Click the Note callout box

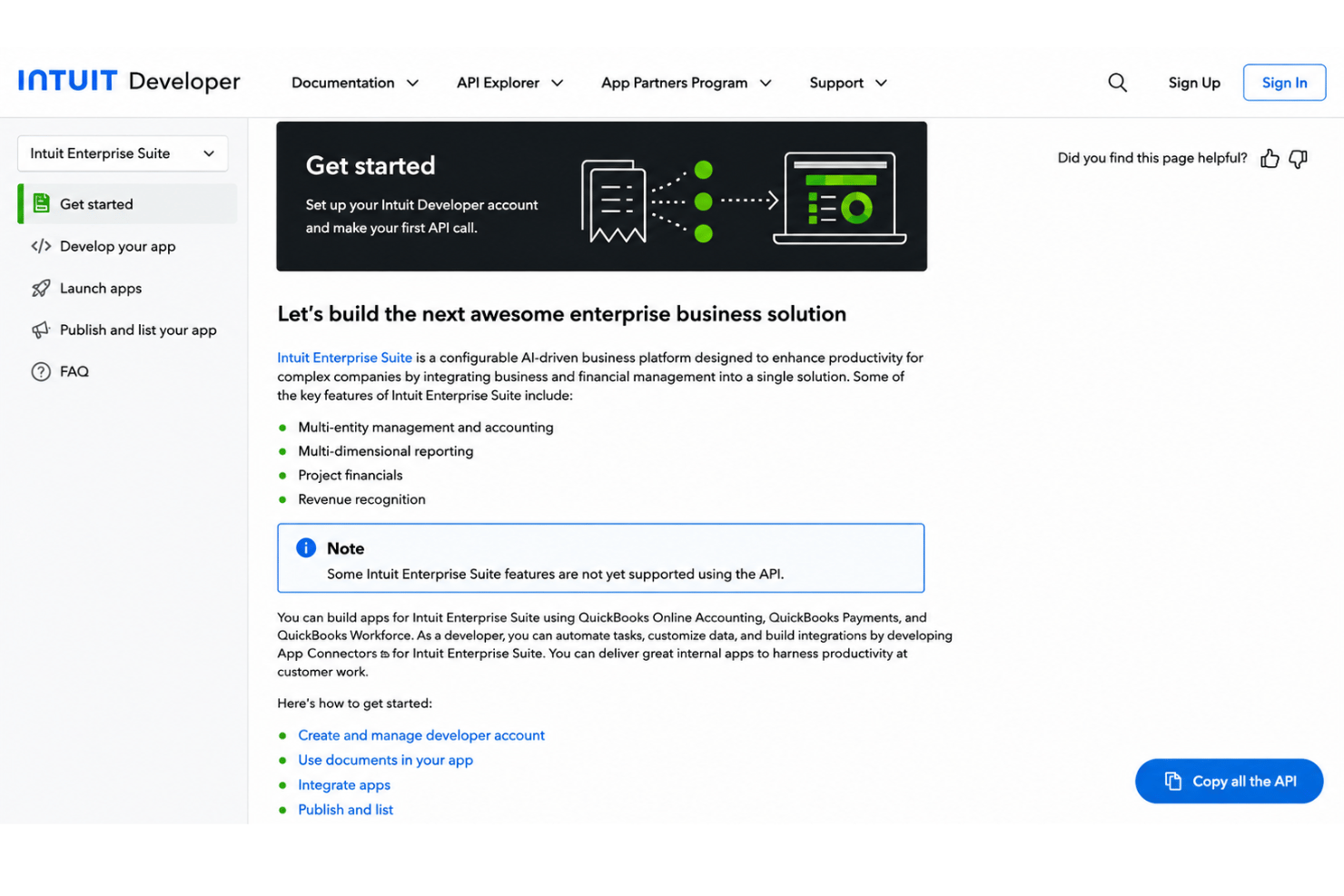point(600,558)
